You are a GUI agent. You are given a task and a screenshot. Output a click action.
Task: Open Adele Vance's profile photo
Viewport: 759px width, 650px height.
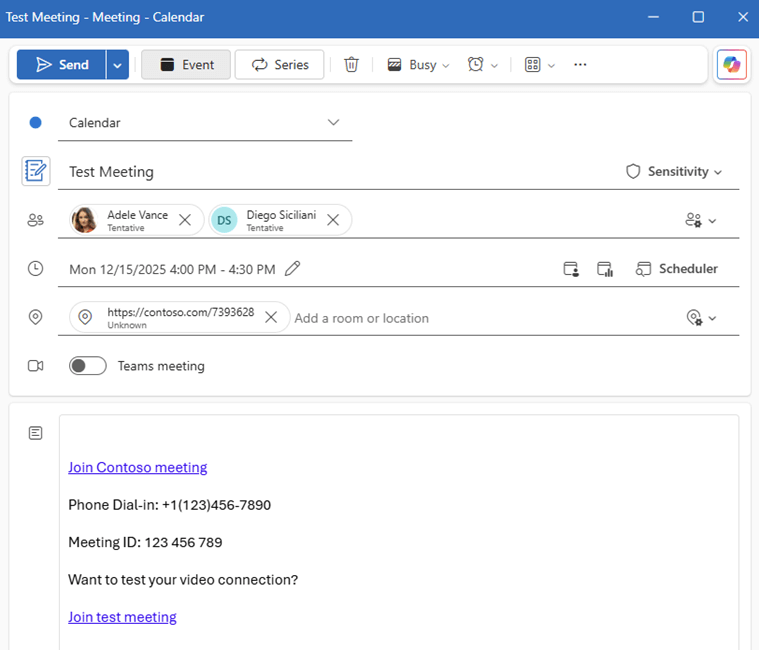pyautogui.click(x=84, y=220)
